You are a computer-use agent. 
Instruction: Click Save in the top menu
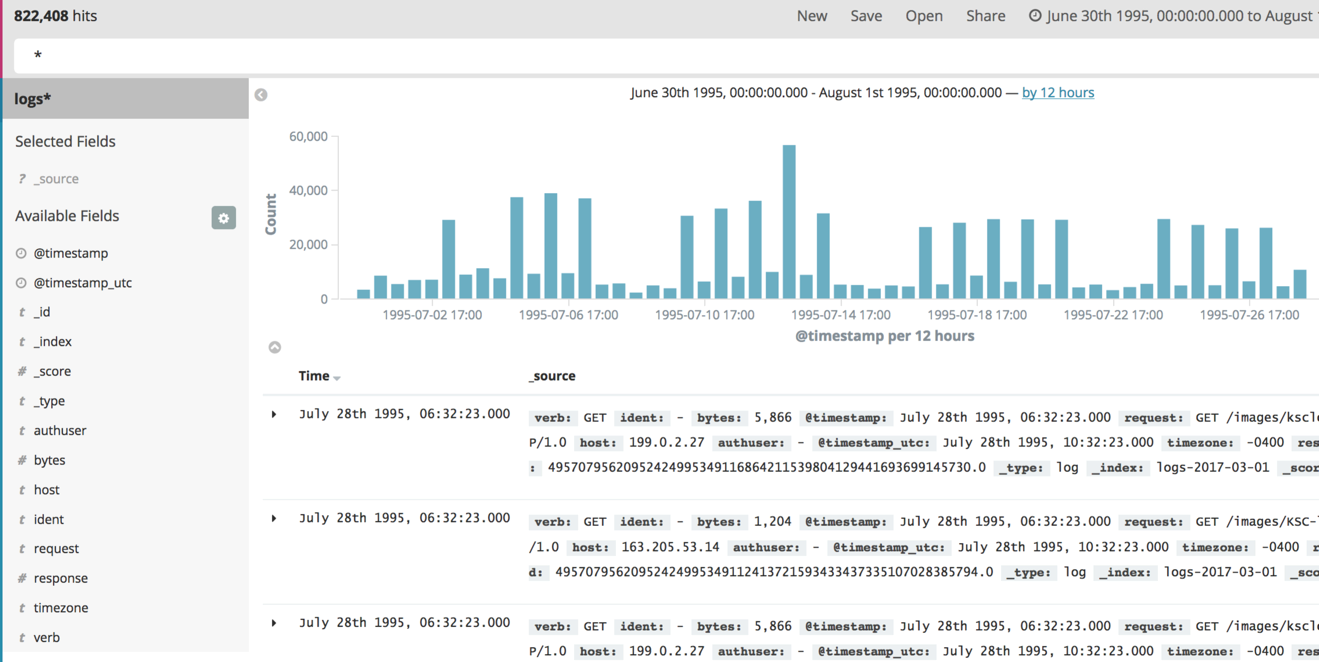coord(866,16)
